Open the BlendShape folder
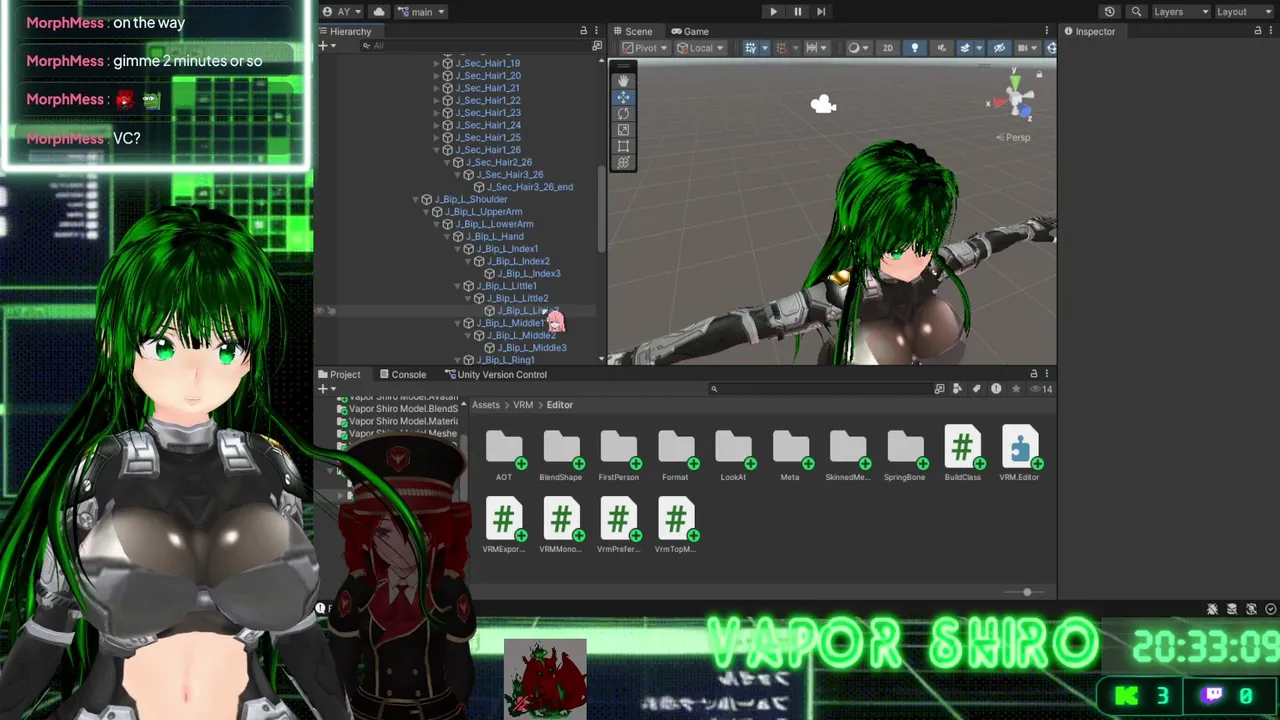The image size is (1280, 720). click(561, 455)
